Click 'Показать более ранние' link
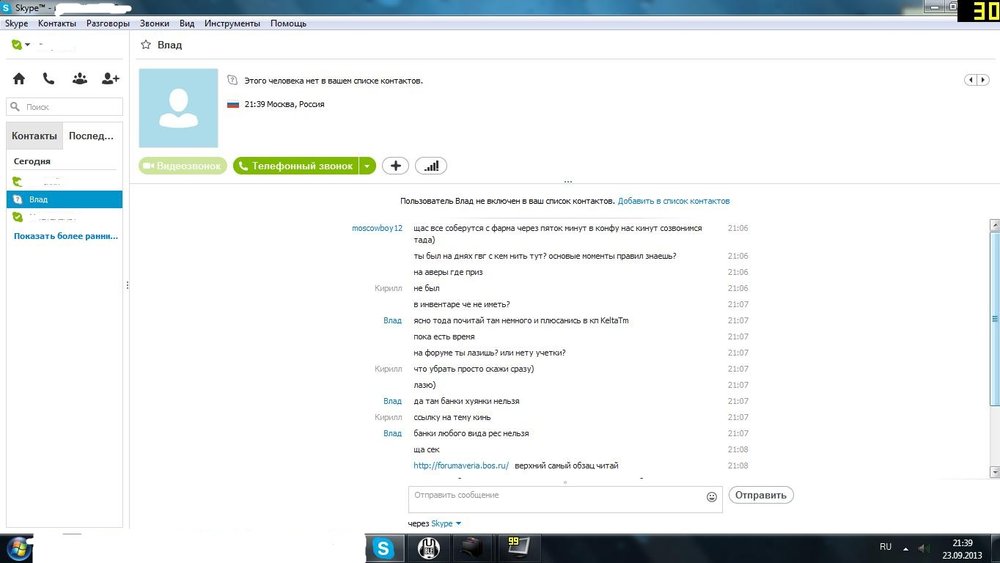This screenshot has height=563, width=1000. 66,236
